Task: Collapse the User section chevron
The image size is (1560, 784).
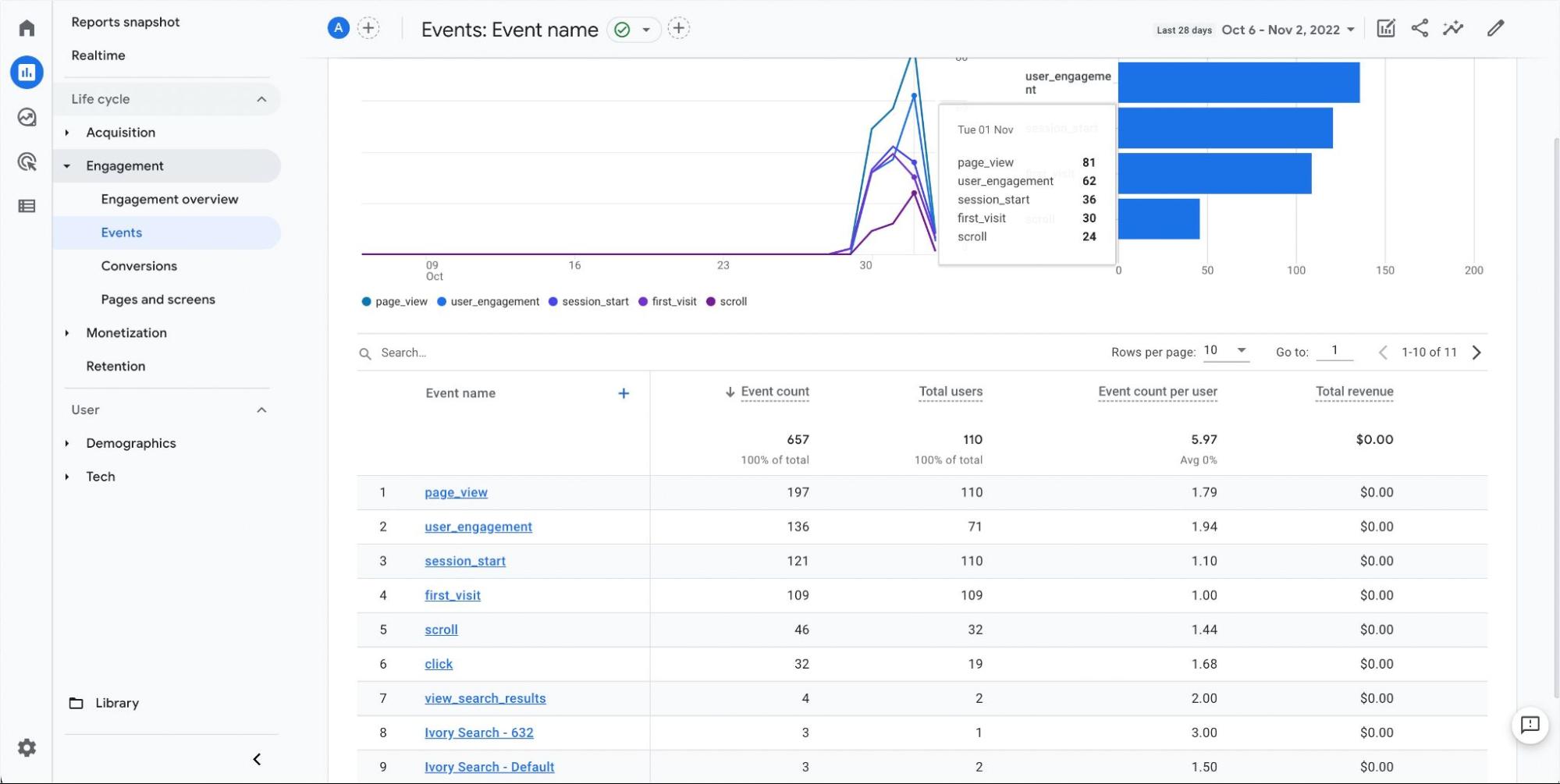Action: point(261,410)
